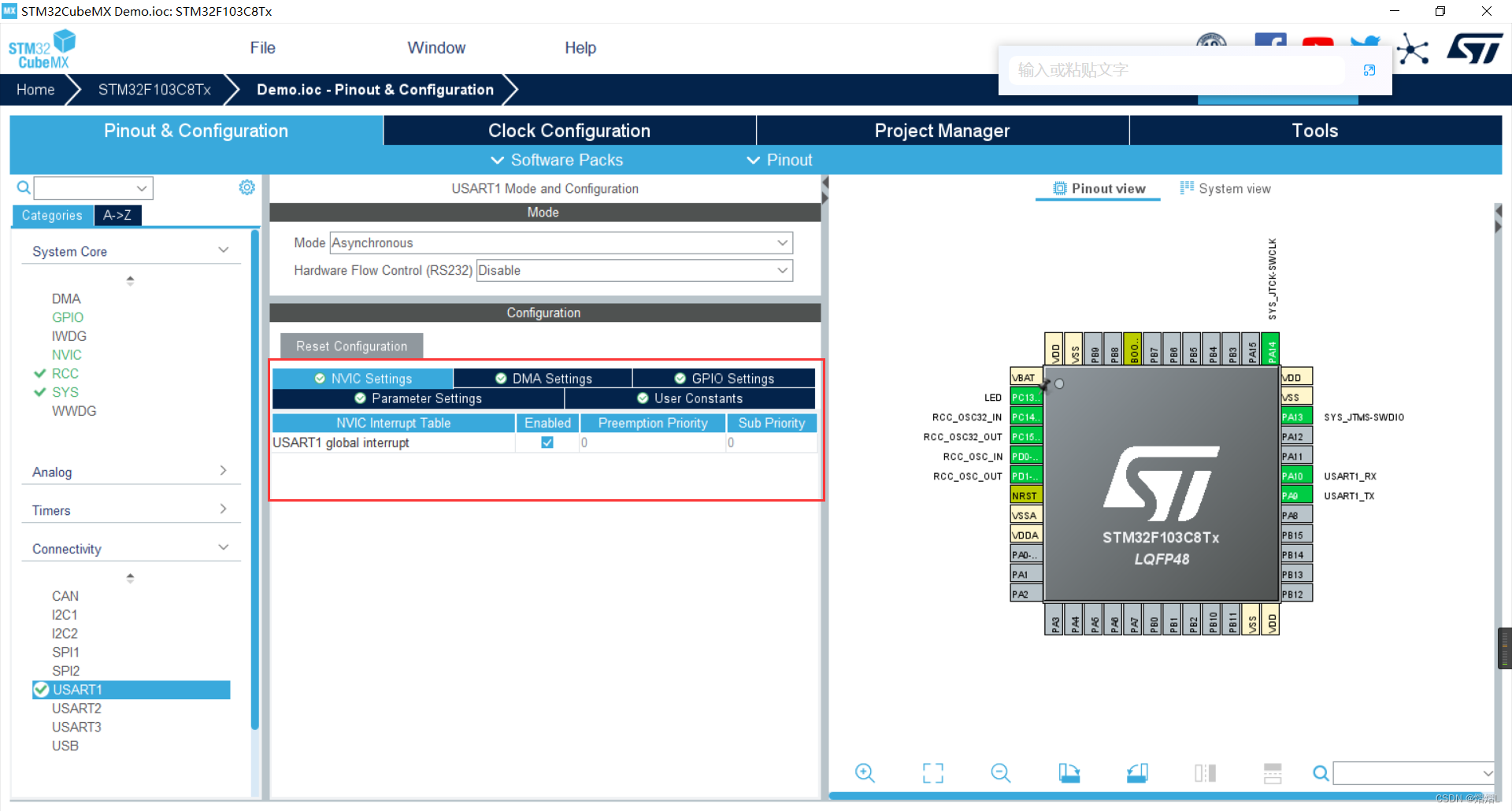Click the BOOT0 pin on chip
The height and width of the screenshot is (811, 1512).
(1133, 349)
